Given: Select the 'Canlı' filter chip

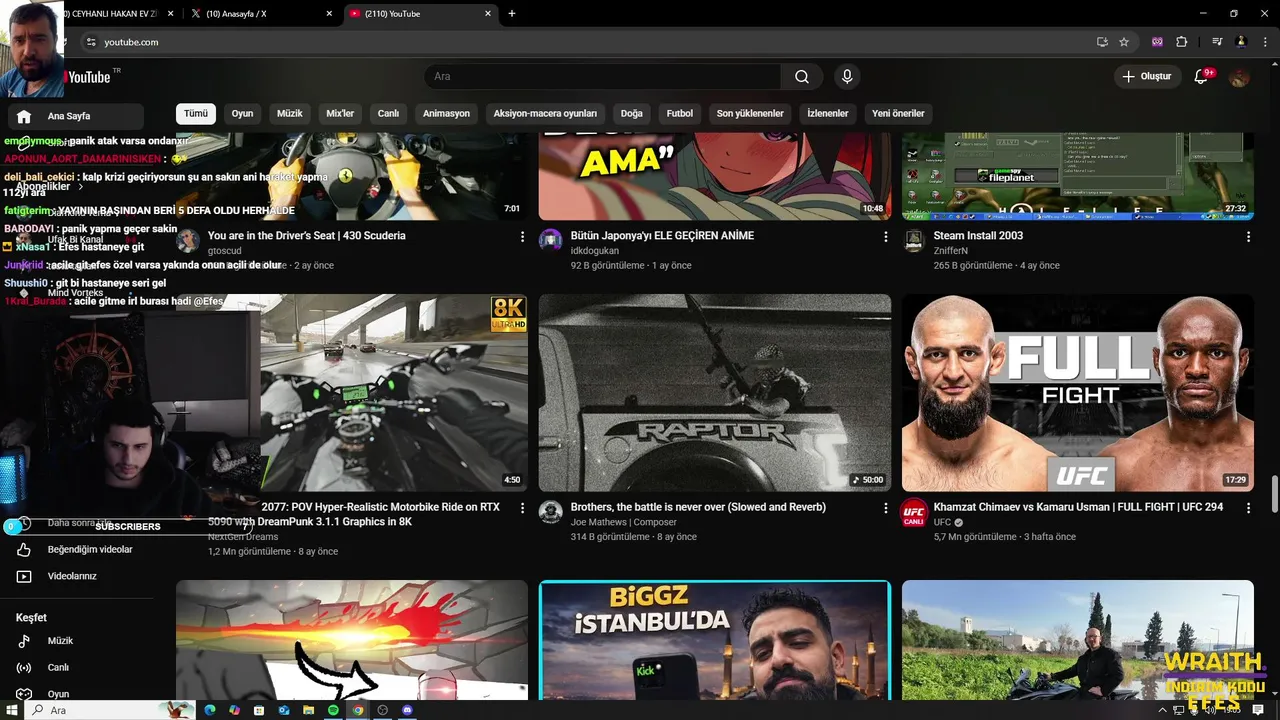Looking at the screenshot, I should click(388, 113).
